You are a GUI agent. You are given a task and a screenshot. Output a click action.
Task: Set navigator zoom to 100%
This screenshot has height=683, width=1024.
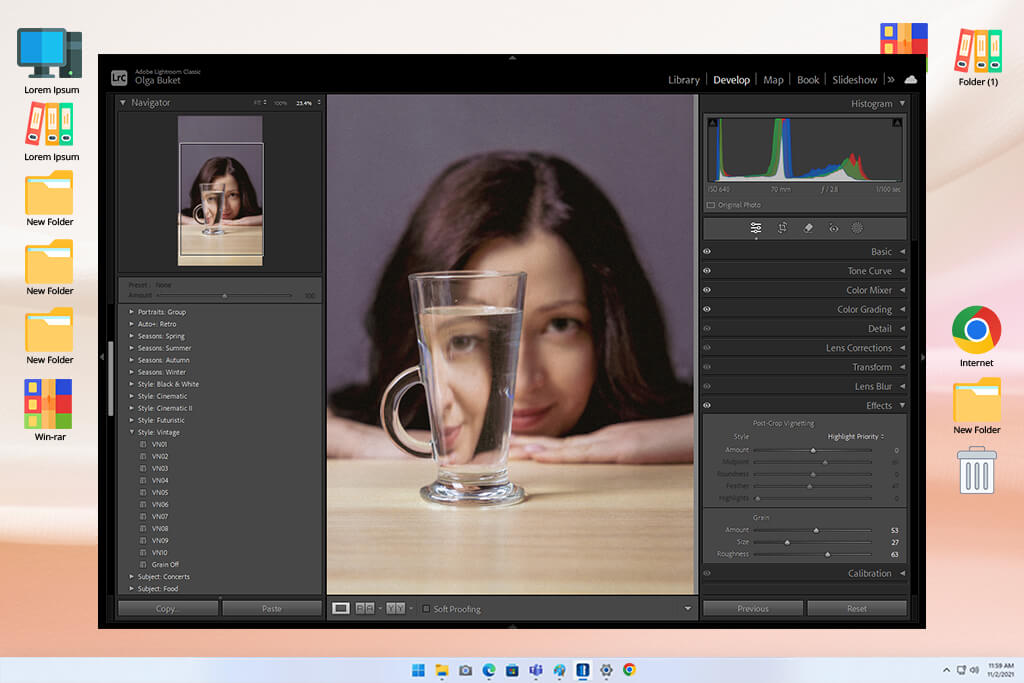tap(280, 103)
